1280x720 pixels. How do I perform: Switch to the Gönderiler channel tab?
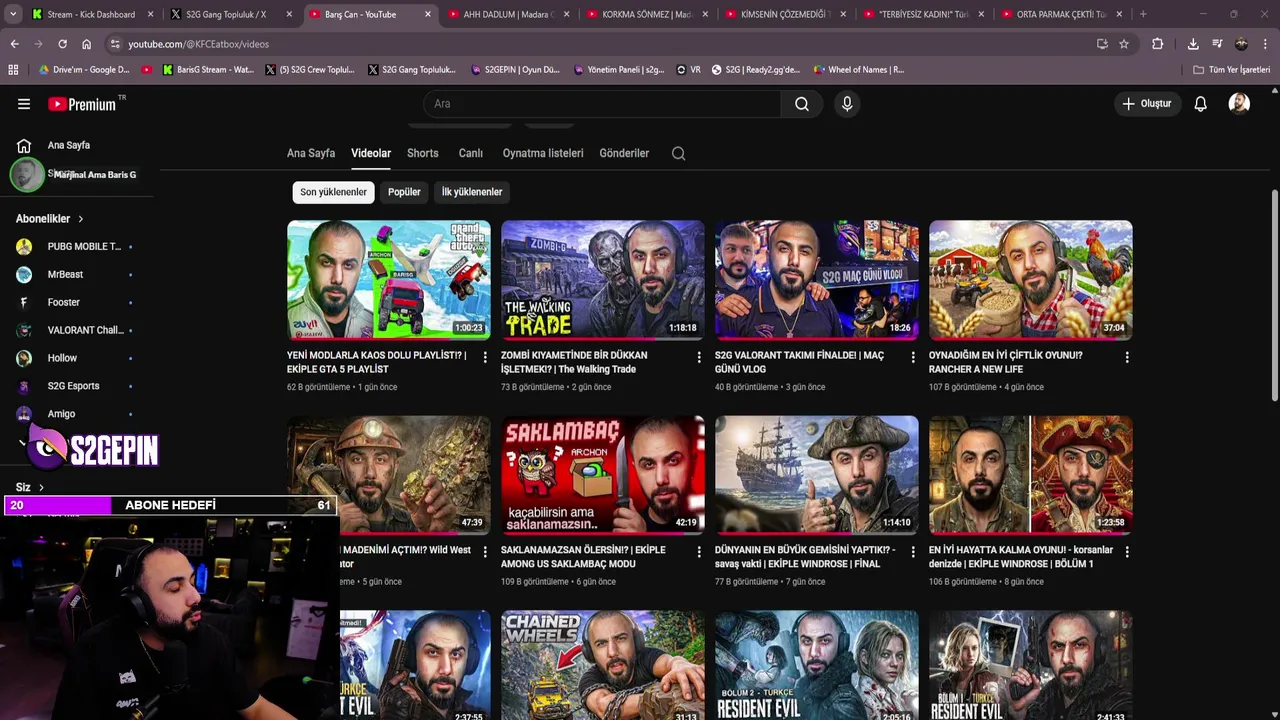tap(624, 153)
